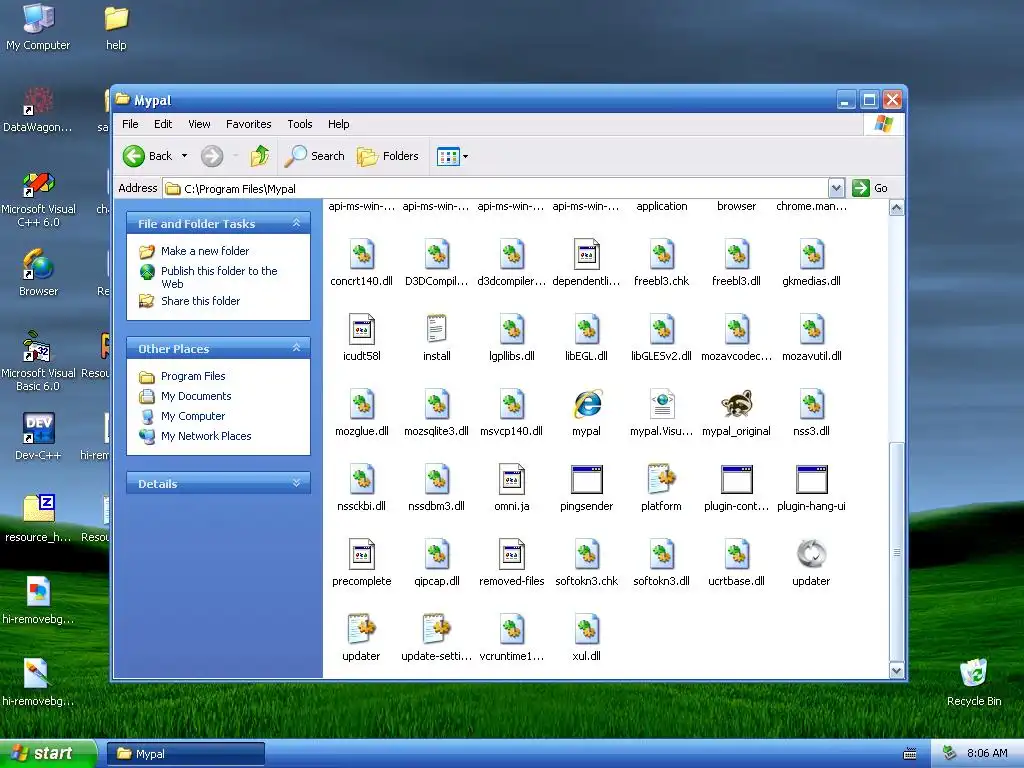Collapse the Other Places panel

(296, 348)
